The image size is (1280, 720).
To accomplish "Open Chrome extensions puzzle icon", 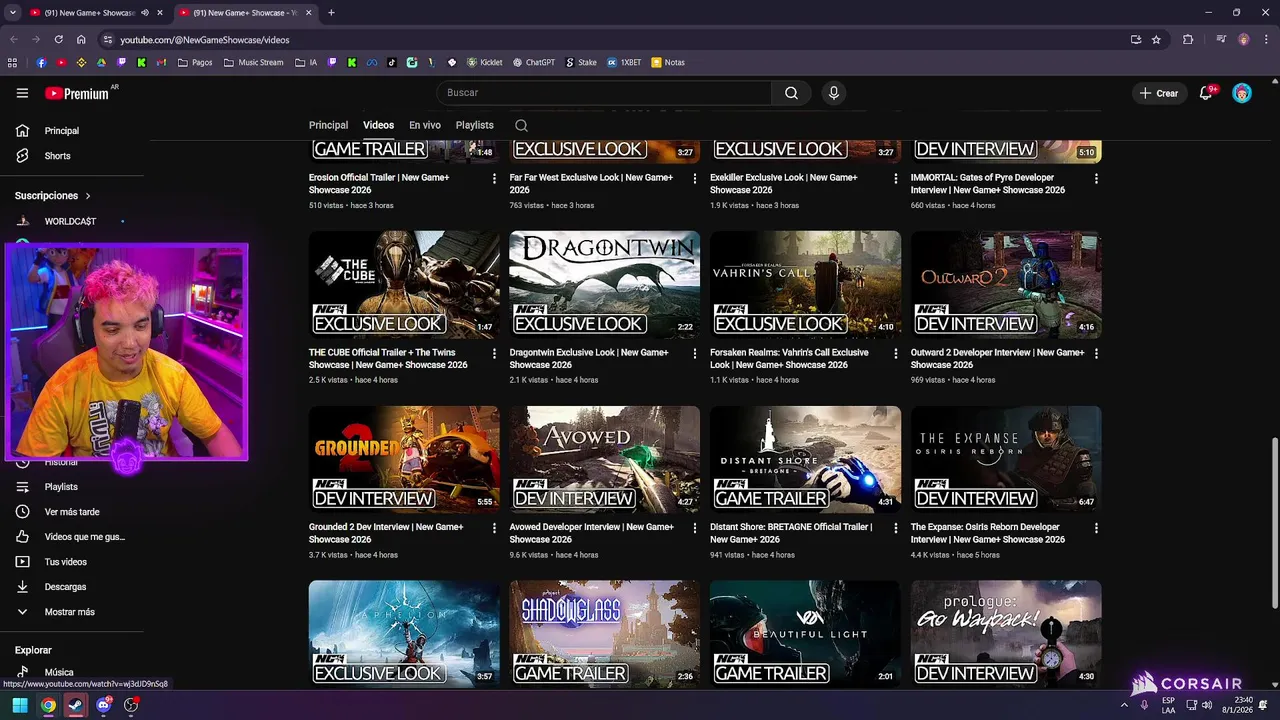I will click(1188, 40).
